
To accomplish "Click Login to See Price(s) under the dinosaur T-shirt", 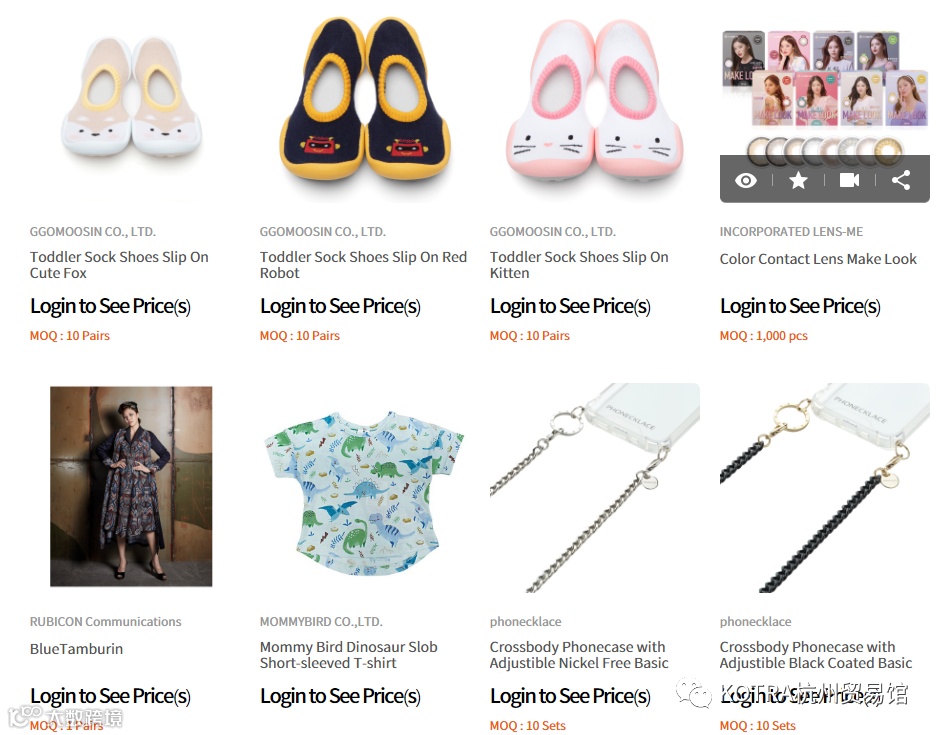I will [340, 696].
